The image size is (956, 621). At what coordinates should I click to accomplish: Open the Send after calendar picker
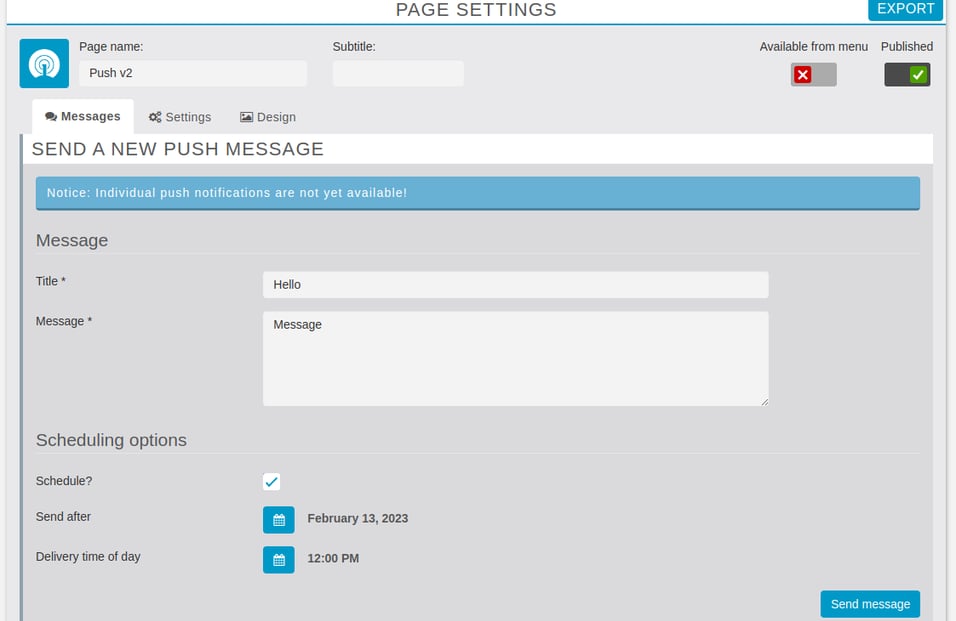279,520
